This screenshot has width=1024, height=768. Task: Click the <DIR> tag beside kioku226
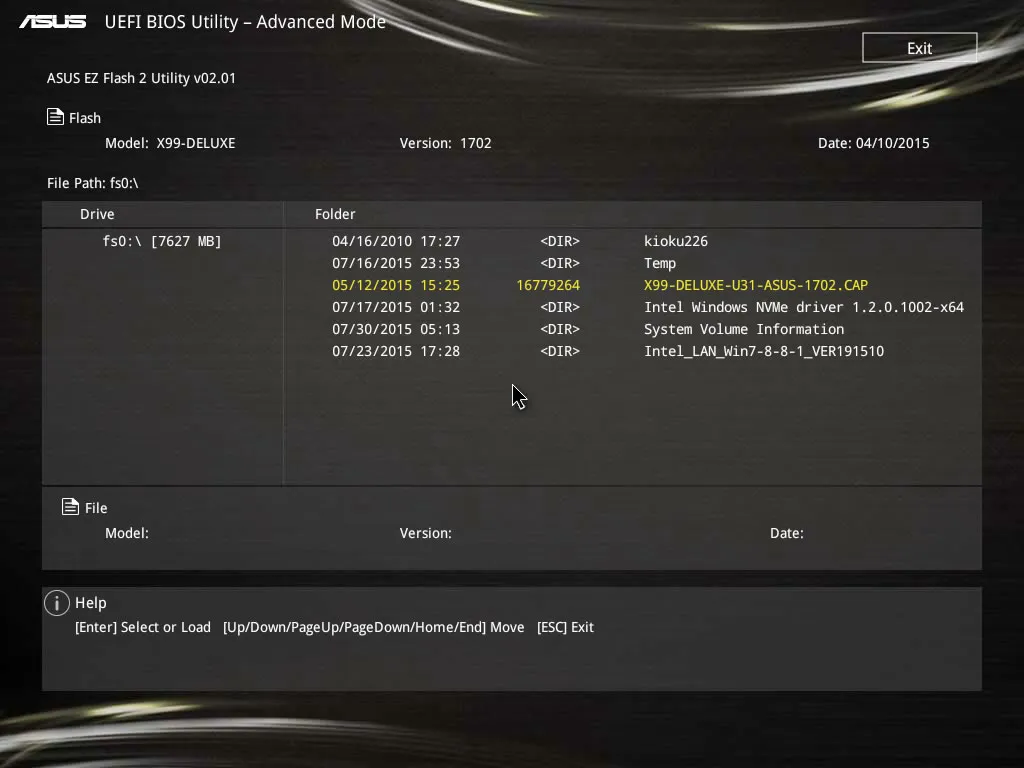pos(560,241)
